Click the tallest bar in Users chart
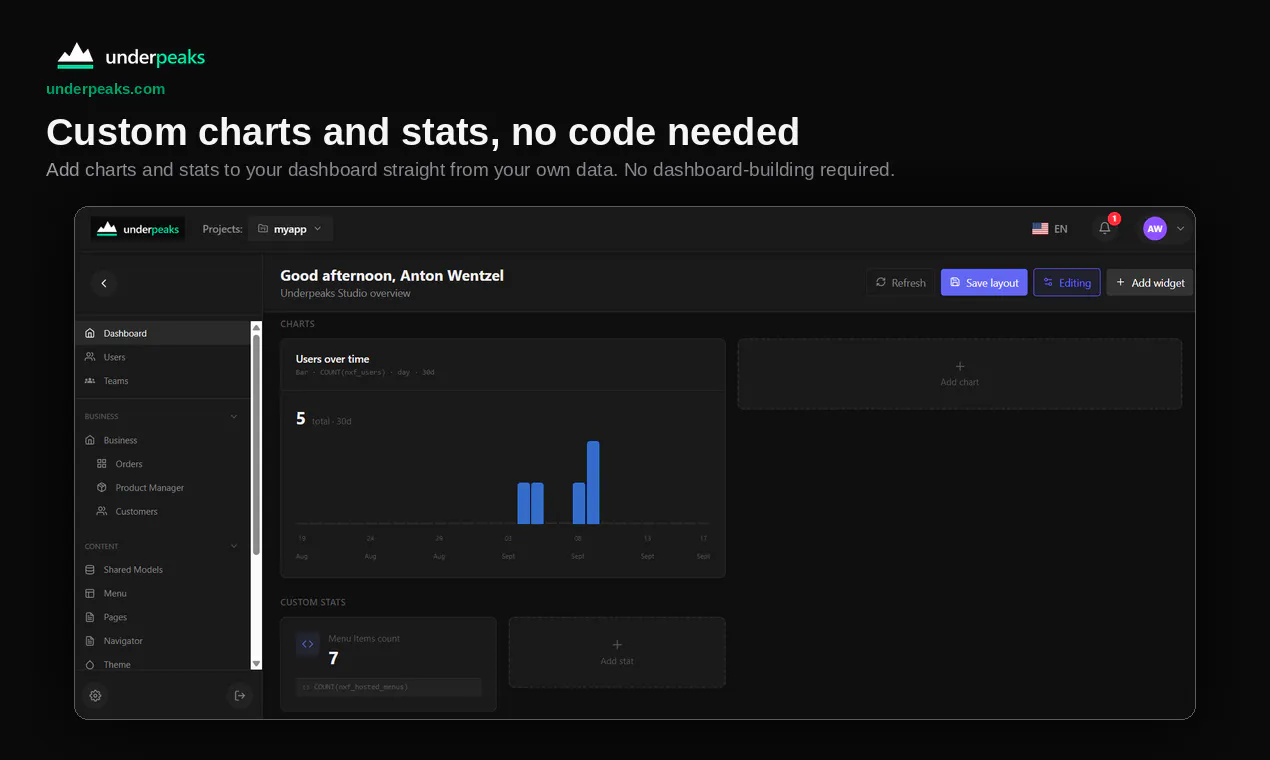 click(x=593, y=483)
